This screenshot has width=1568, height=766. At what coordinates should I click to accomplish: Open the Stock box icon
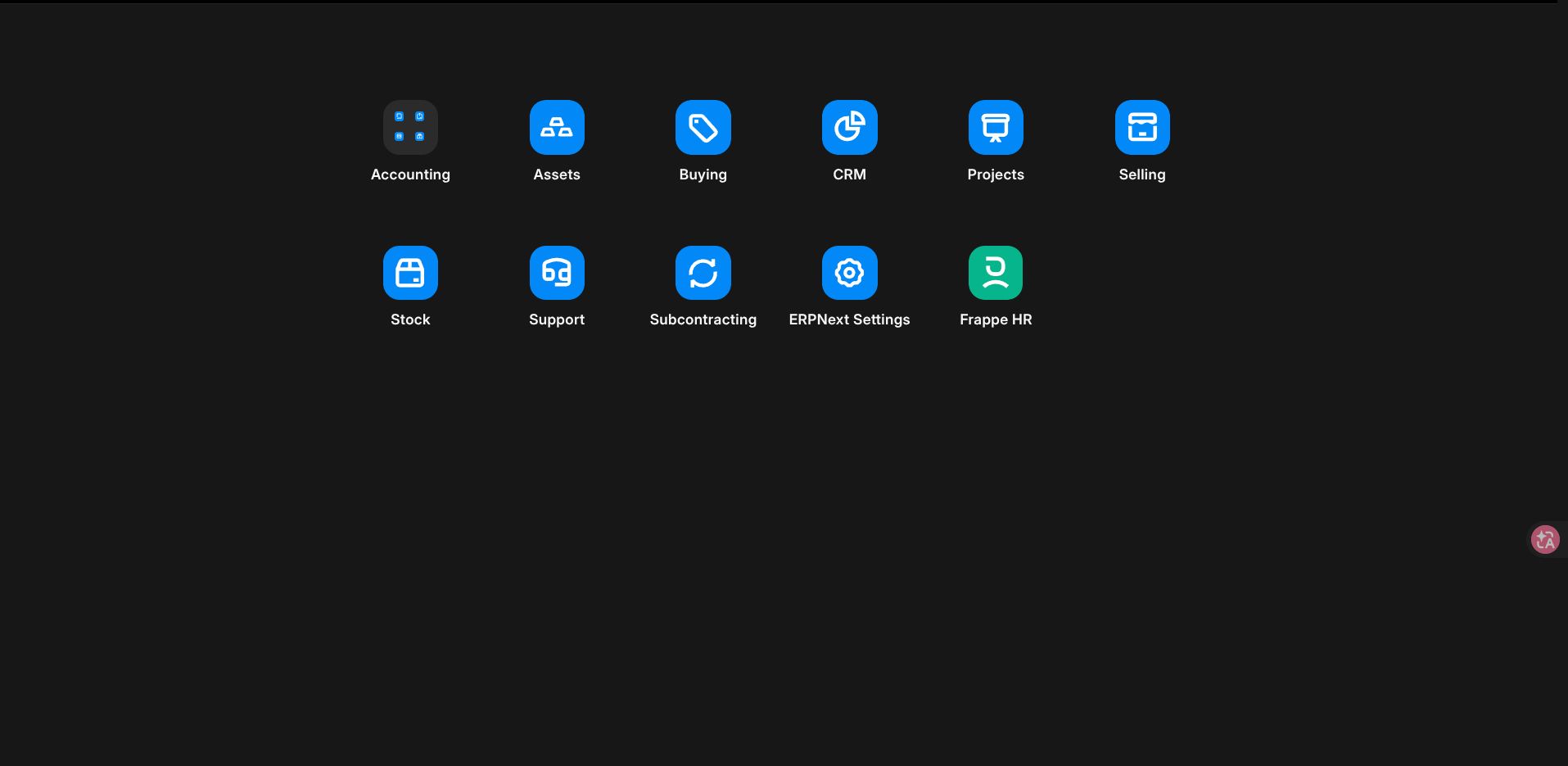pos(410,273)
